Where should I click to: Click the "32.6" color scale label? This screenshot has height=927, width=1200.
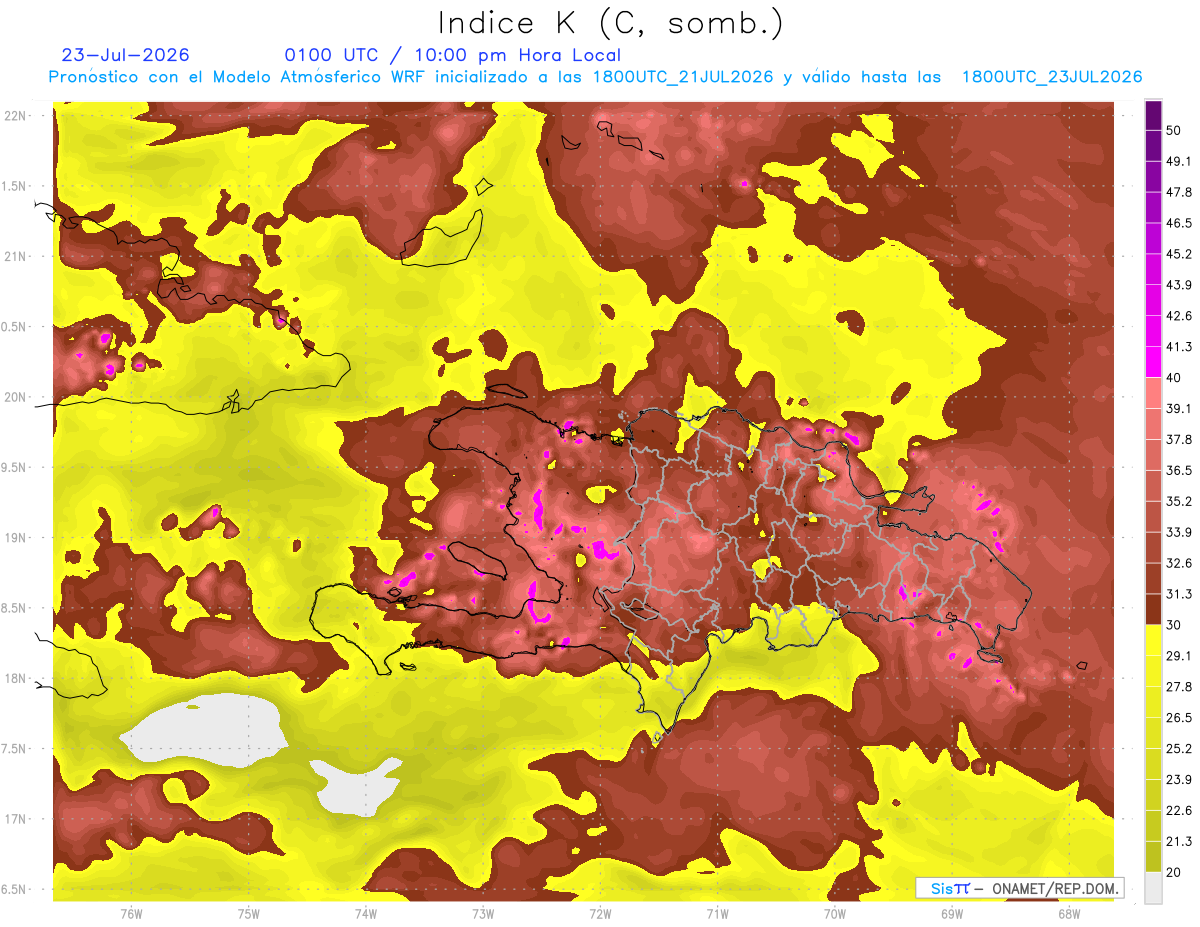pyautogui.click(x=1179, y=563)
